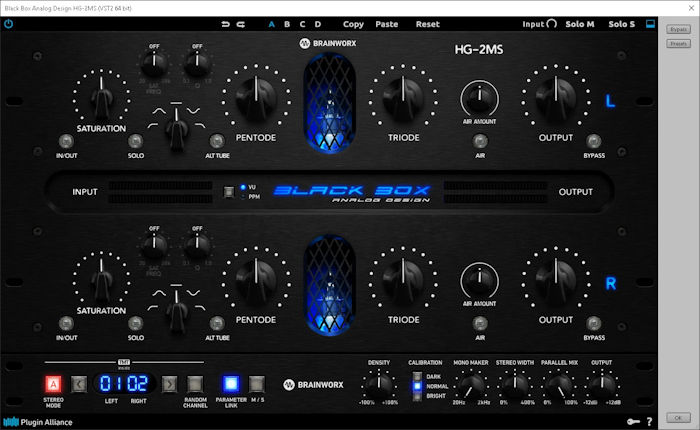Toggle the Parameter Link button
This screenshot has height=430, width=700.
pyautogui.click(x=231, y=384)
